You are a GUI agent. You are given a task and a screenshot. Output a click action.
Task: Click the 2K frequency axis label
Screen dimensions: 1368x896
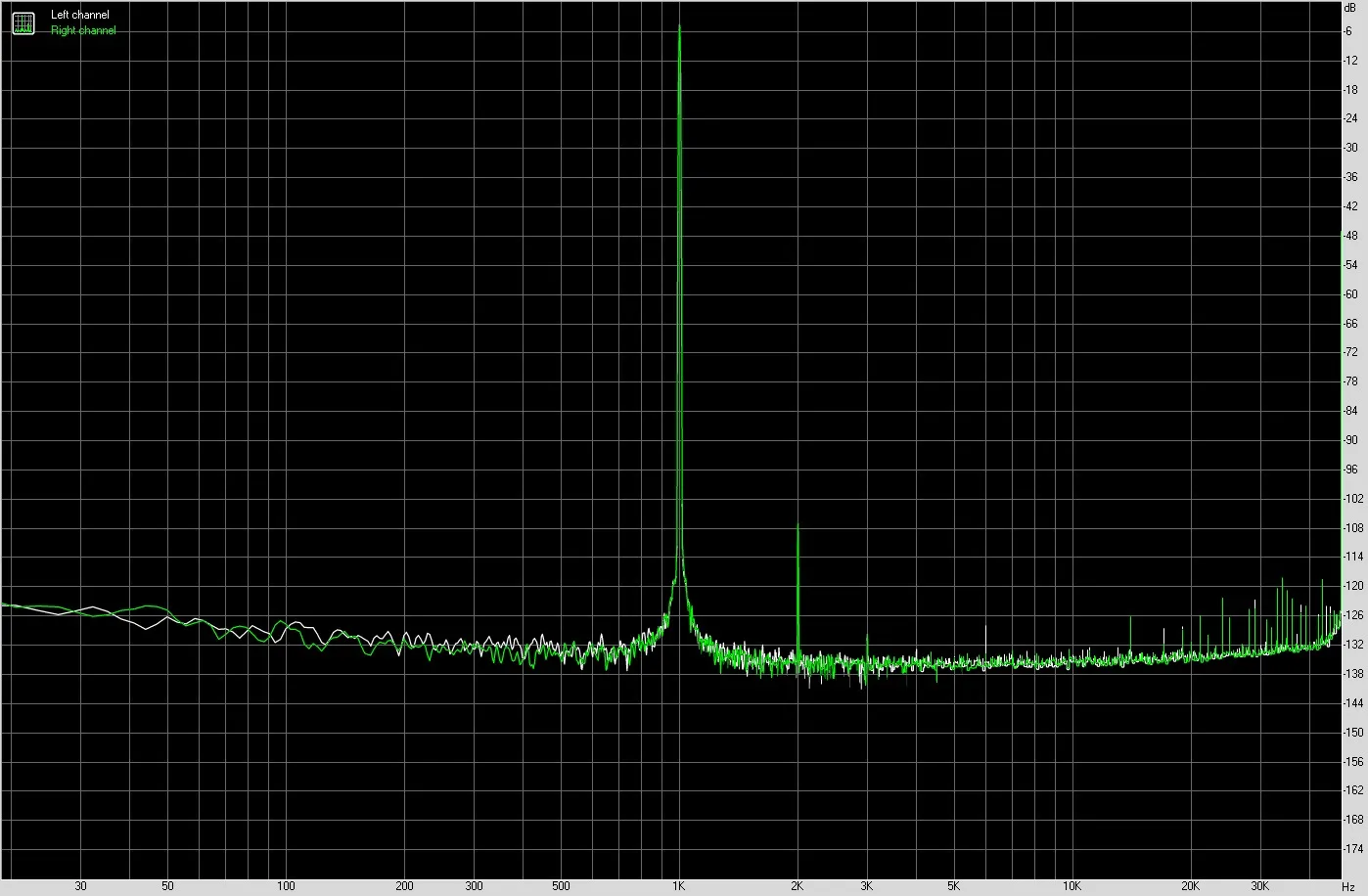click(x=797, y=886)
